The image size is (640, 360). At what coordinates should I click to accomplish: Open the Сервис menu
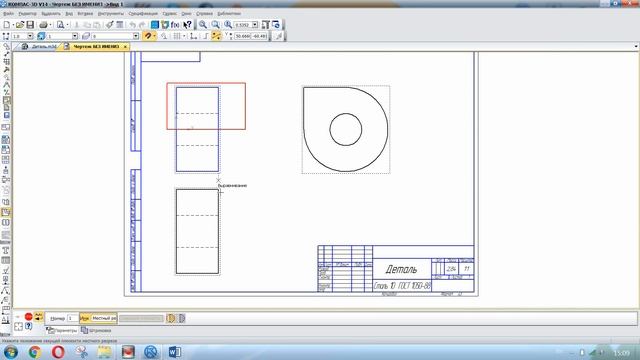(x=170, y=13)
